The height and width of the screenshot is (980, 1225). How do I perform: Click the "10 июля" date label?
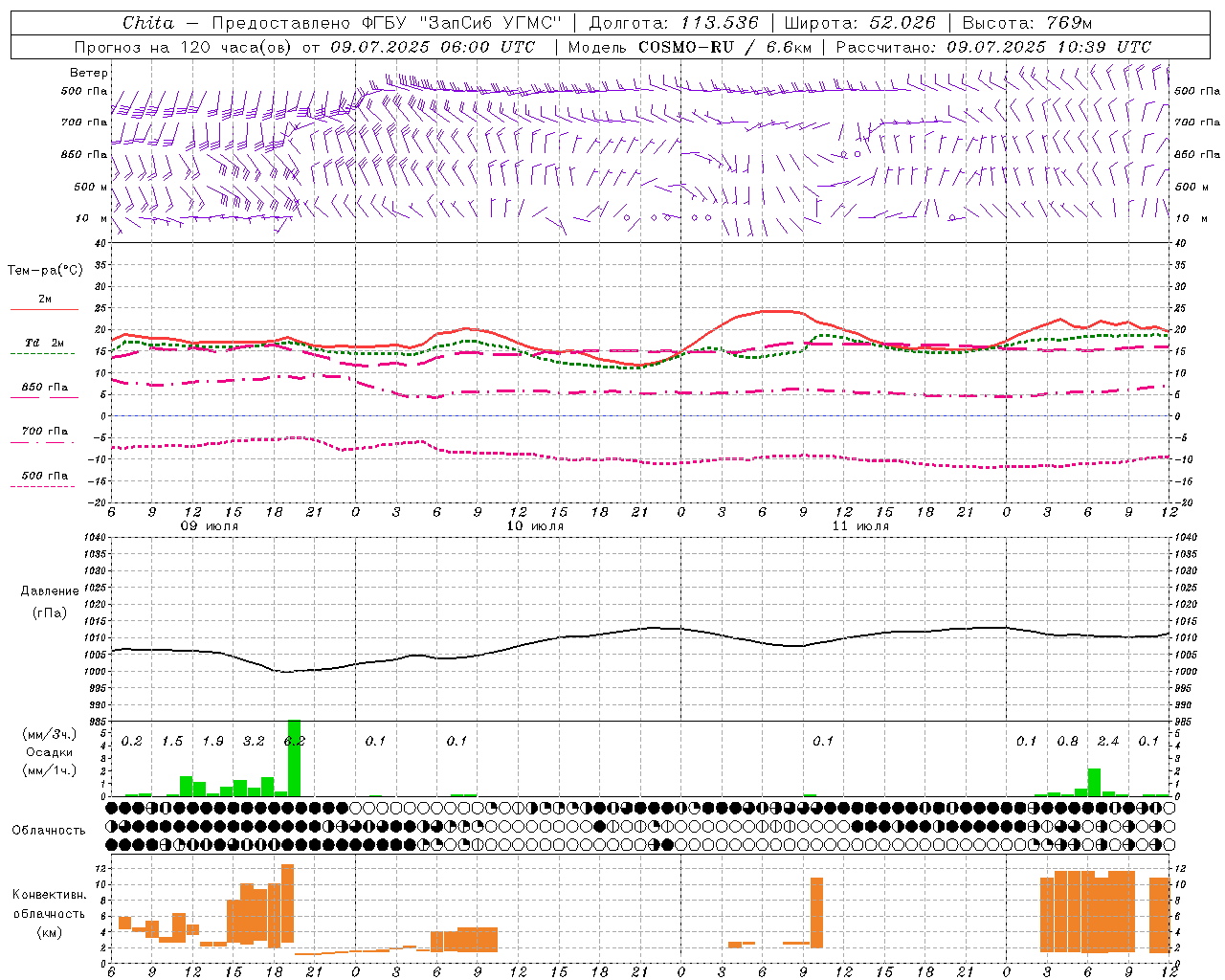coord(535,526)
